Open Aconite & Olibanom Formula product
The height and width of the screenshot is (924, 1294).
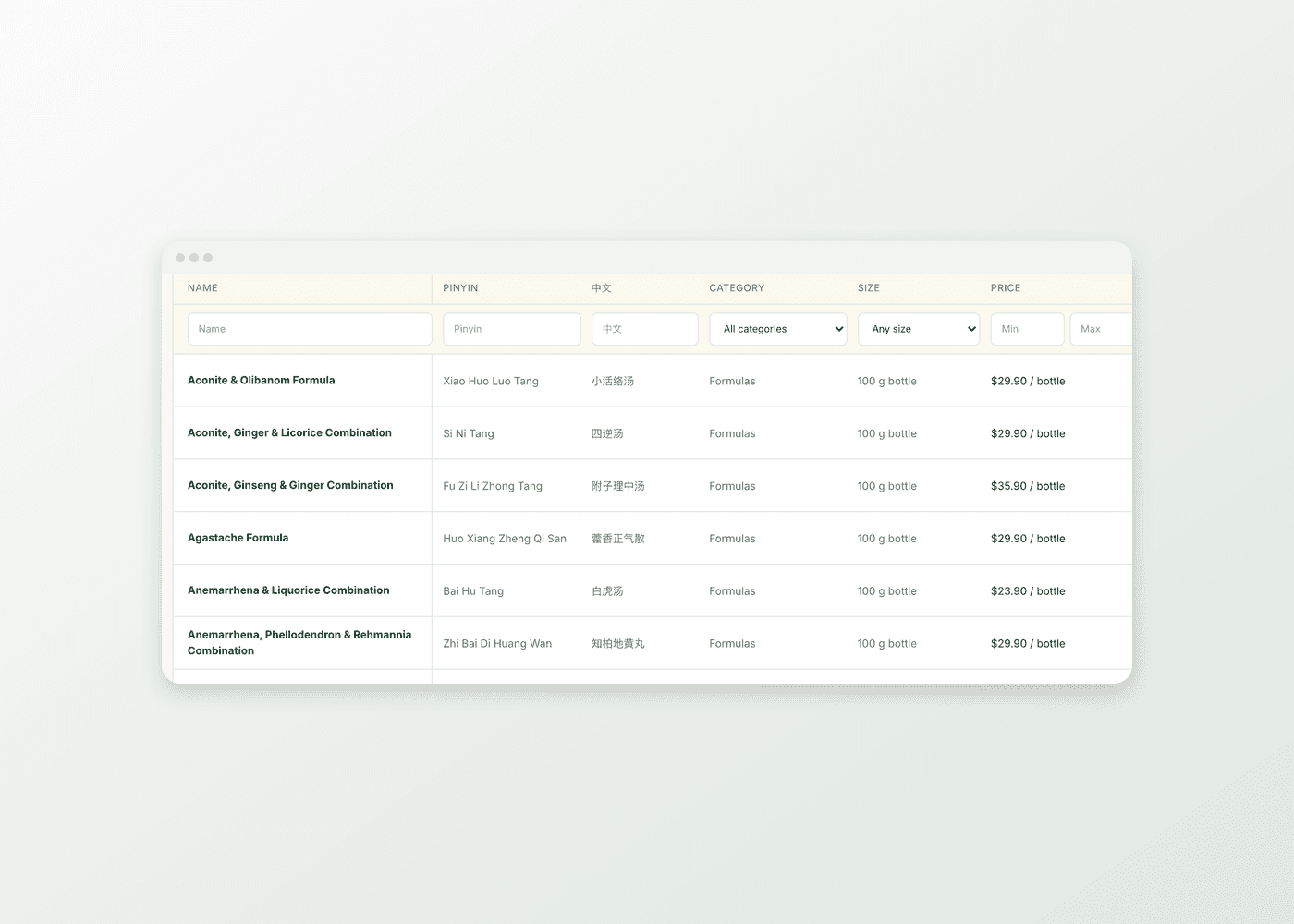click(x=262, y=381)
